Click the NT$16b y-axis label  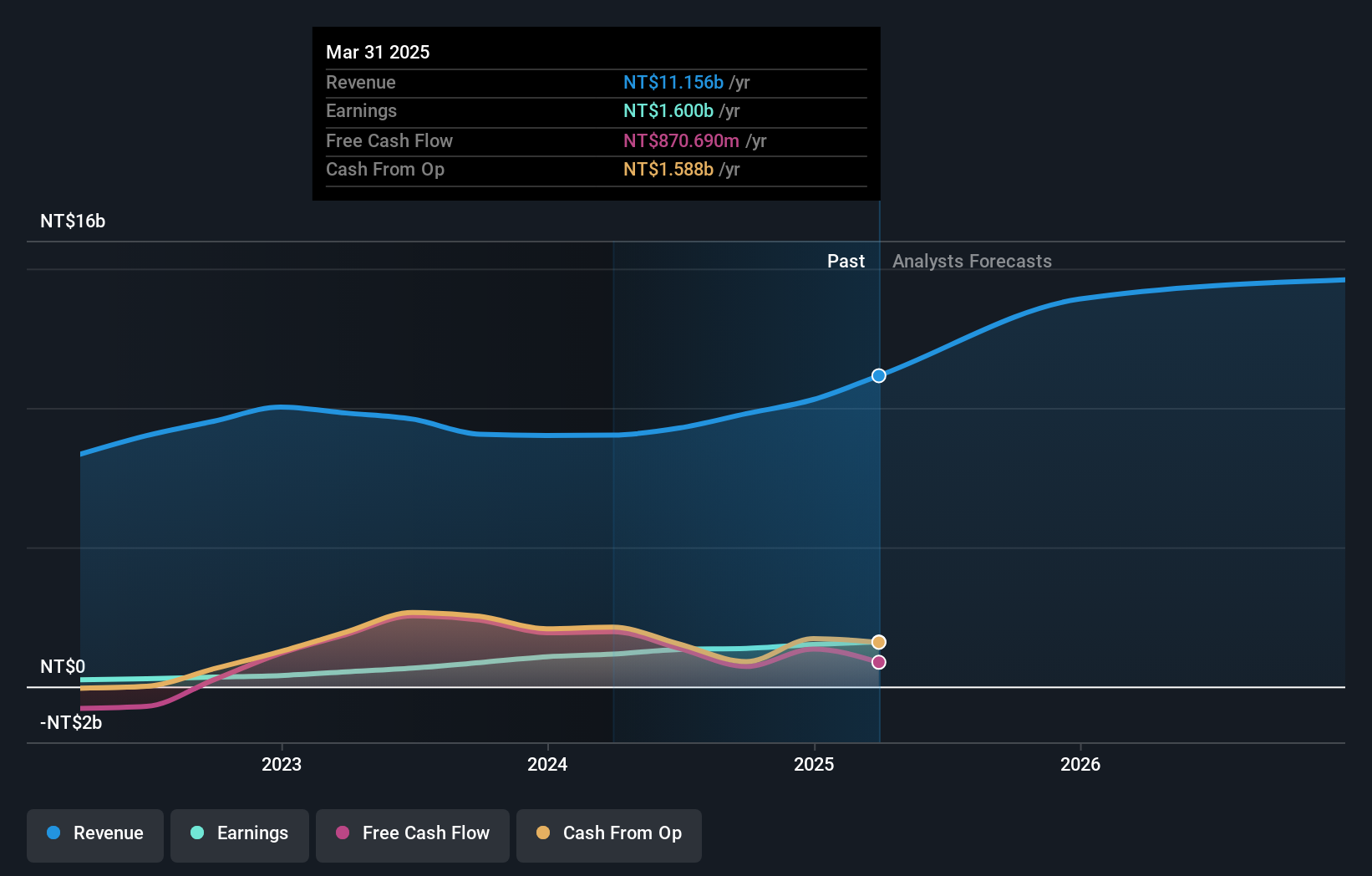coord(73,222)
